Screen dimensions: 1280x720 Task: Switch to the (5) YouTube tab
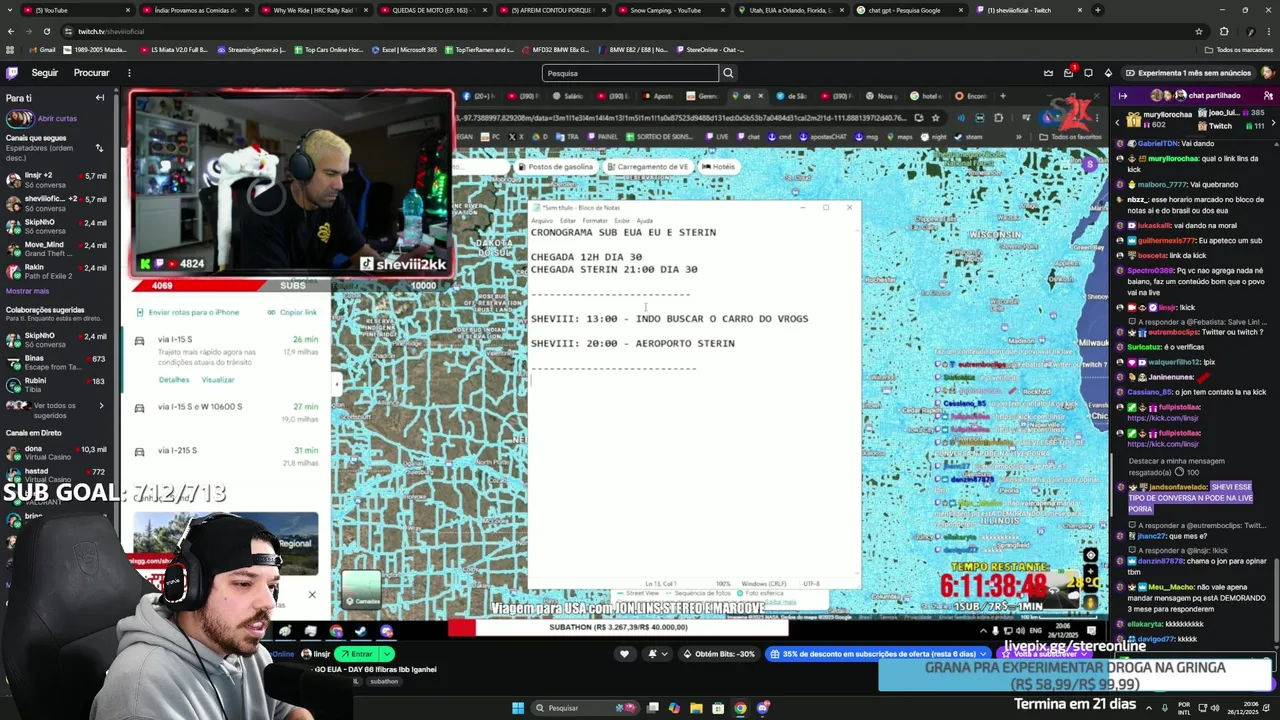[77, 10]
